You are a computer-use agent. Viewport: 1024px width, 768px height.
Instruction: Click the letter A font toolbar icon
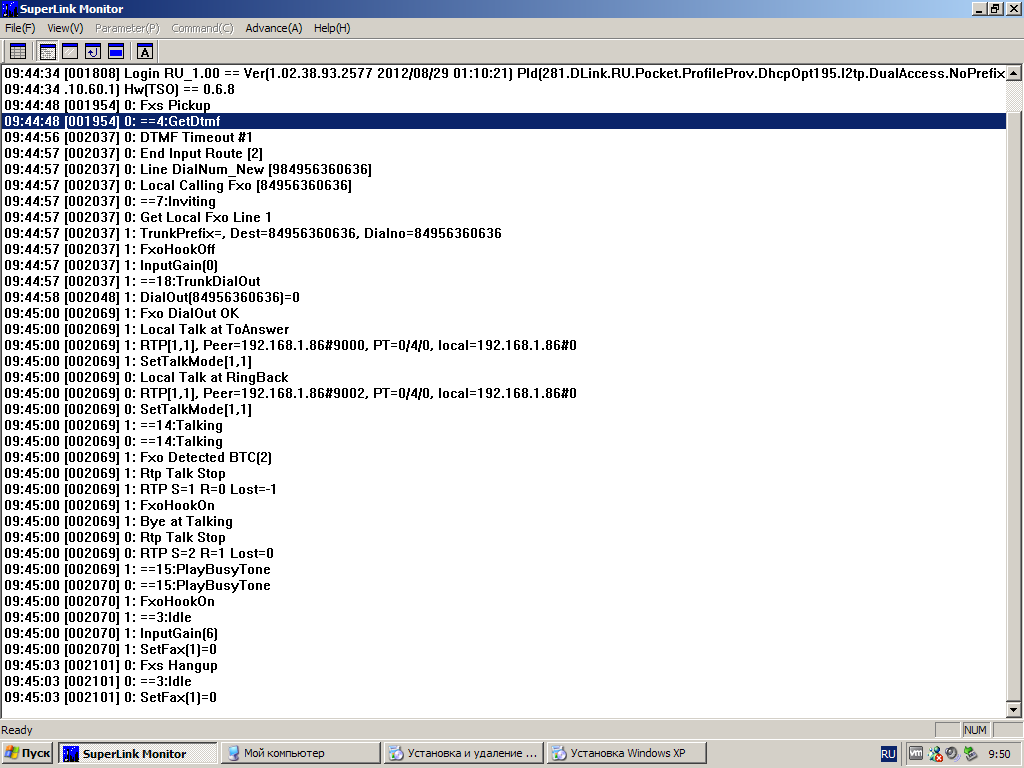[145, 51]
